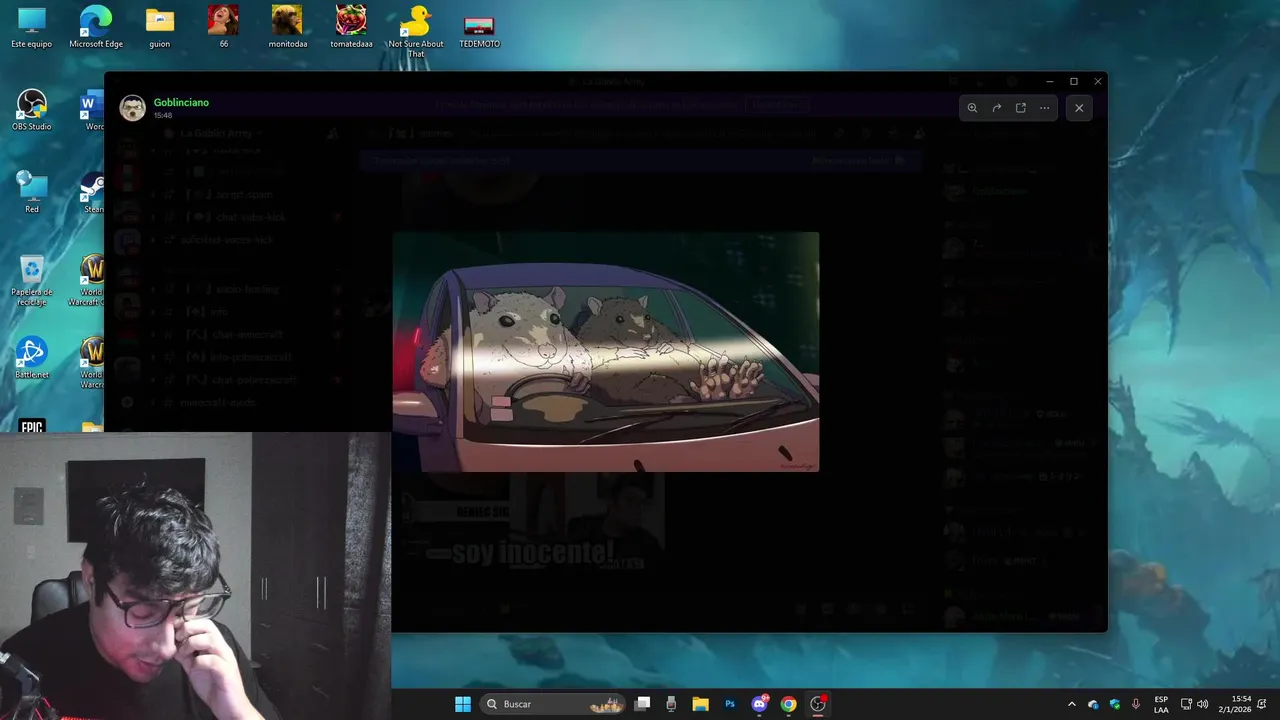Select the Microsoft Edge desktop shortcut
The width and height of the screenshot is (1280, 720).
coord(96,27)
